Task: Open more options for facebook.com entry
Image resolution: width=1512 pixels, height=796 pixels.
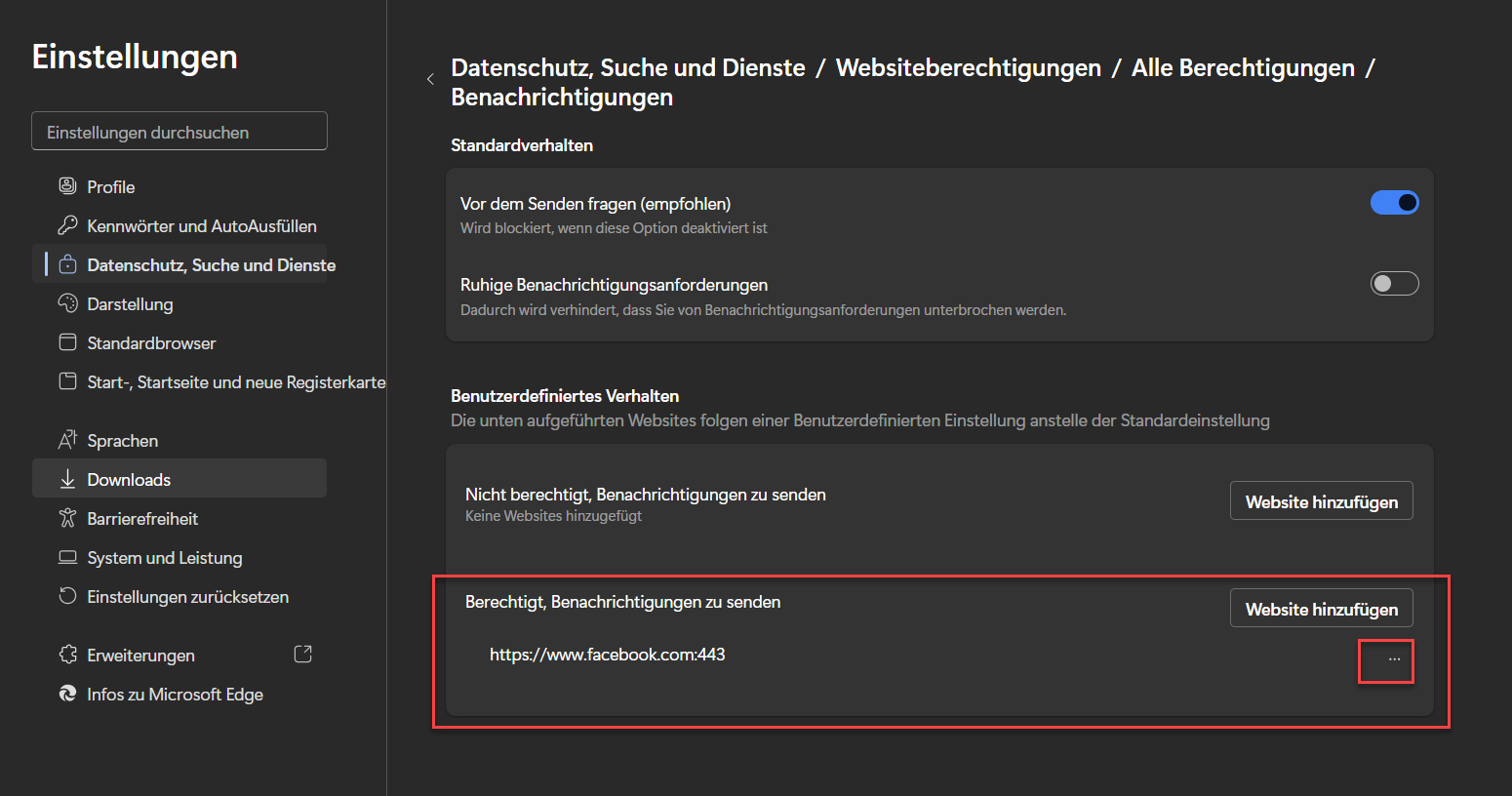Action: click(1394, 660)
